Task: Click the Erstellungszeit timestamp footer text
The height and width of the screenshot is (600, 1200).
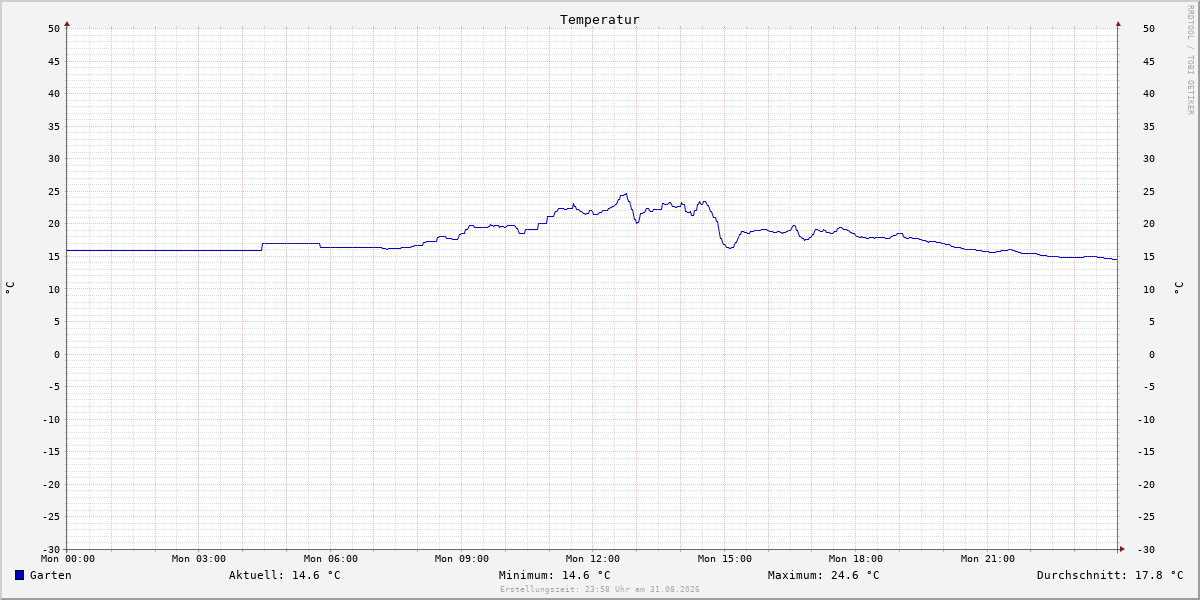Action: coord(600,590)
